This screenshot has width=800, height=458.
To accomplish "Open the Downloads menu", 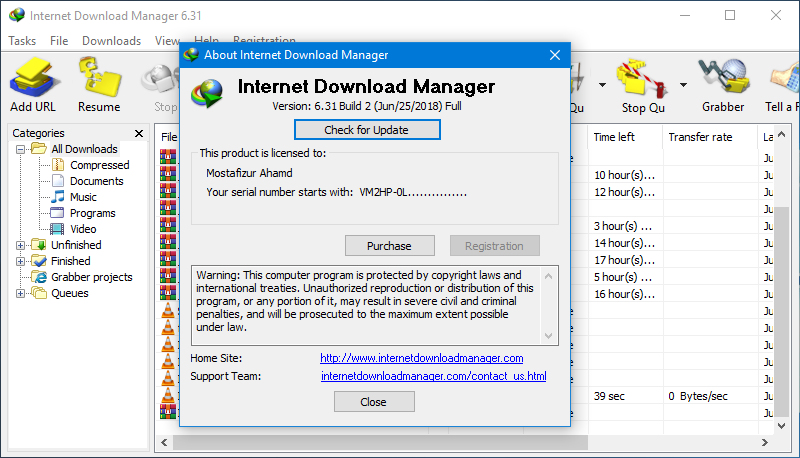I will pyautogui.click(x=111, y=41).
